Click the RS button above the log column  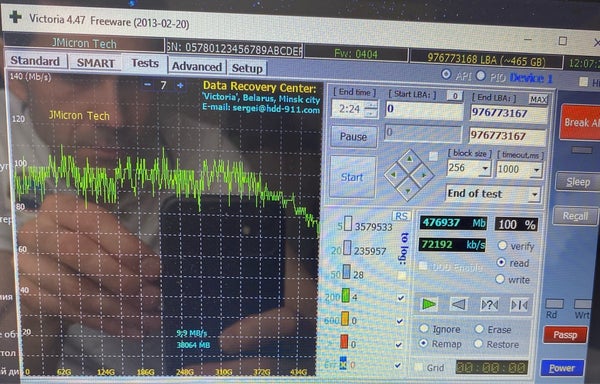401,216
